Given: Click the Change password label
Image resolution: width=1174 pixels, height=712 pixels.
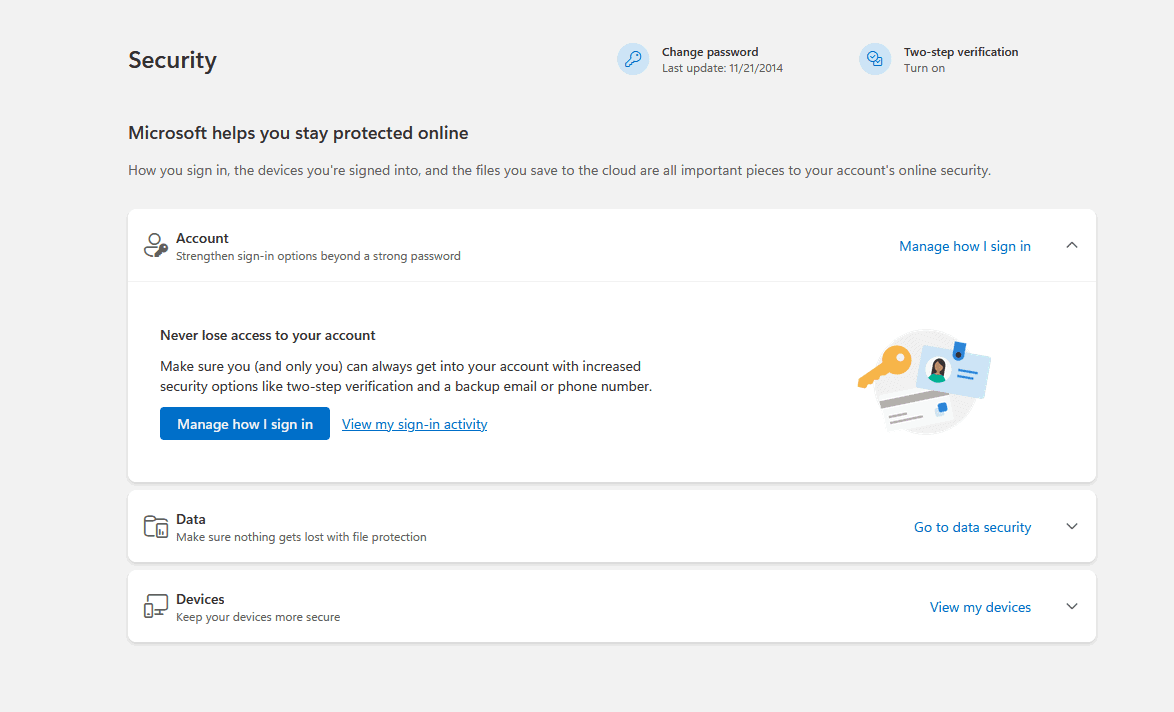Looking at the screenshot, I should 710,51.
